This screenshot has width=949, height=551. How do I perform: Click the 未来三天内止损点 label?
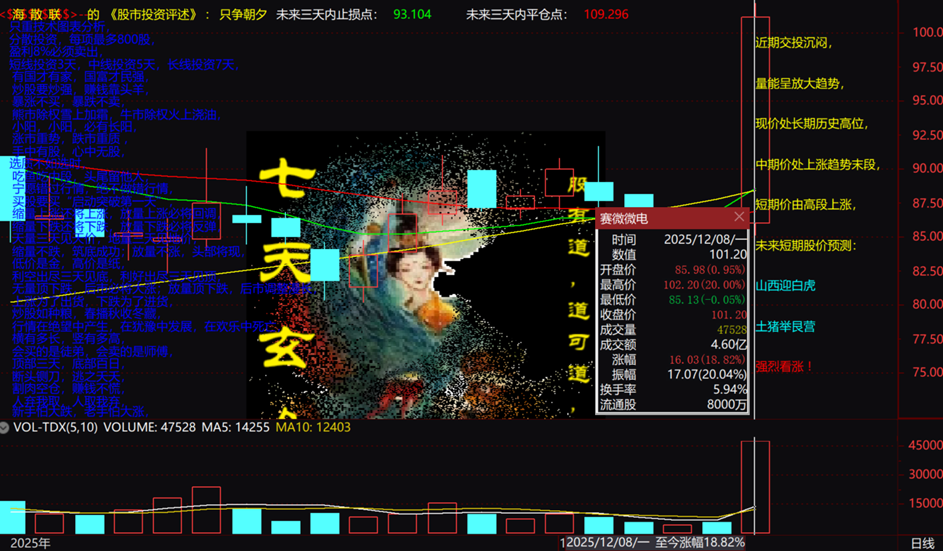pyautogui.click(x=327, y=14)
